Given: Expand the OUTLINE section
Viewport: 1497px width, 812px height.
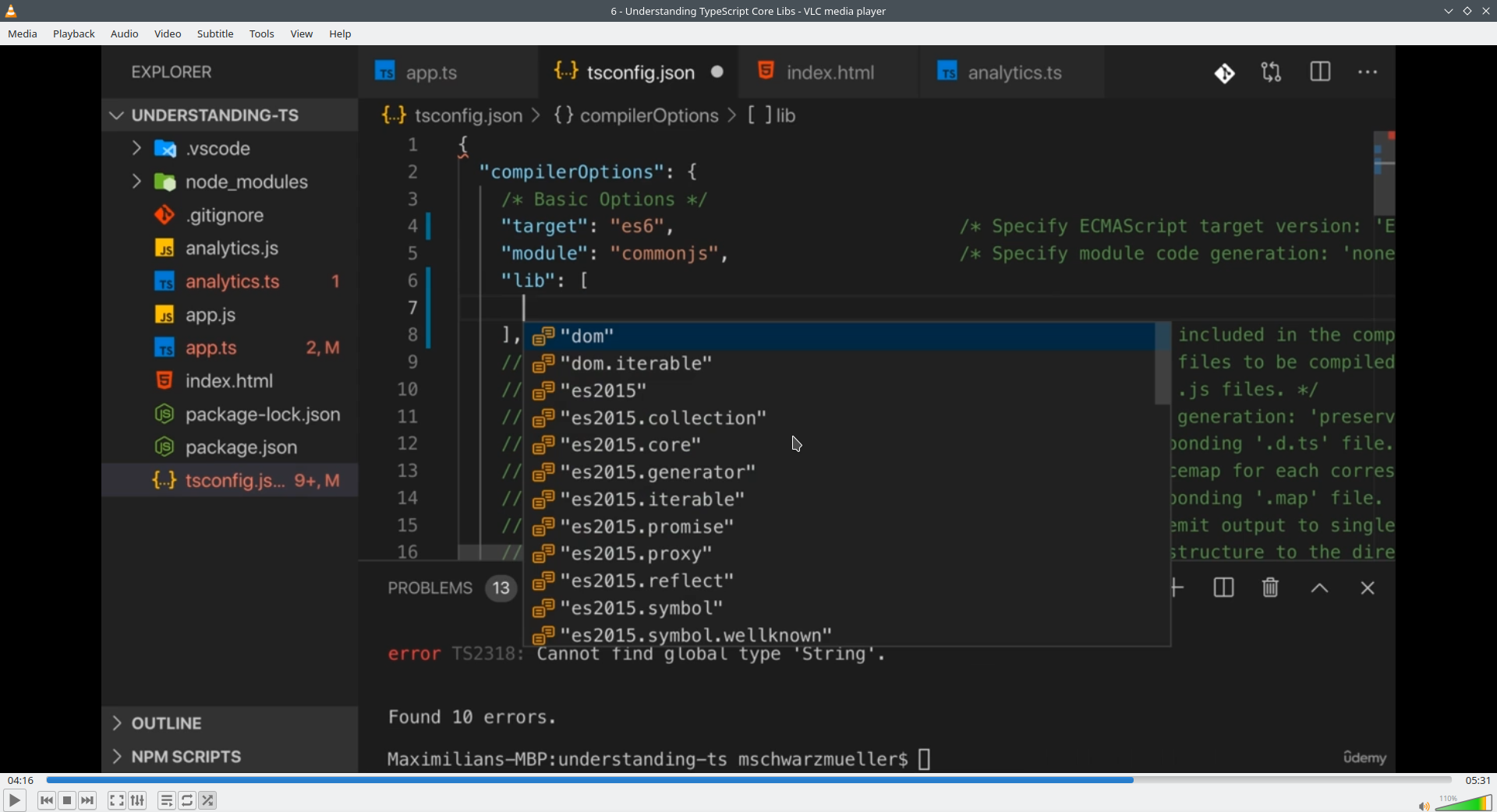Looking at the screenshot, I should coord(229,723).
